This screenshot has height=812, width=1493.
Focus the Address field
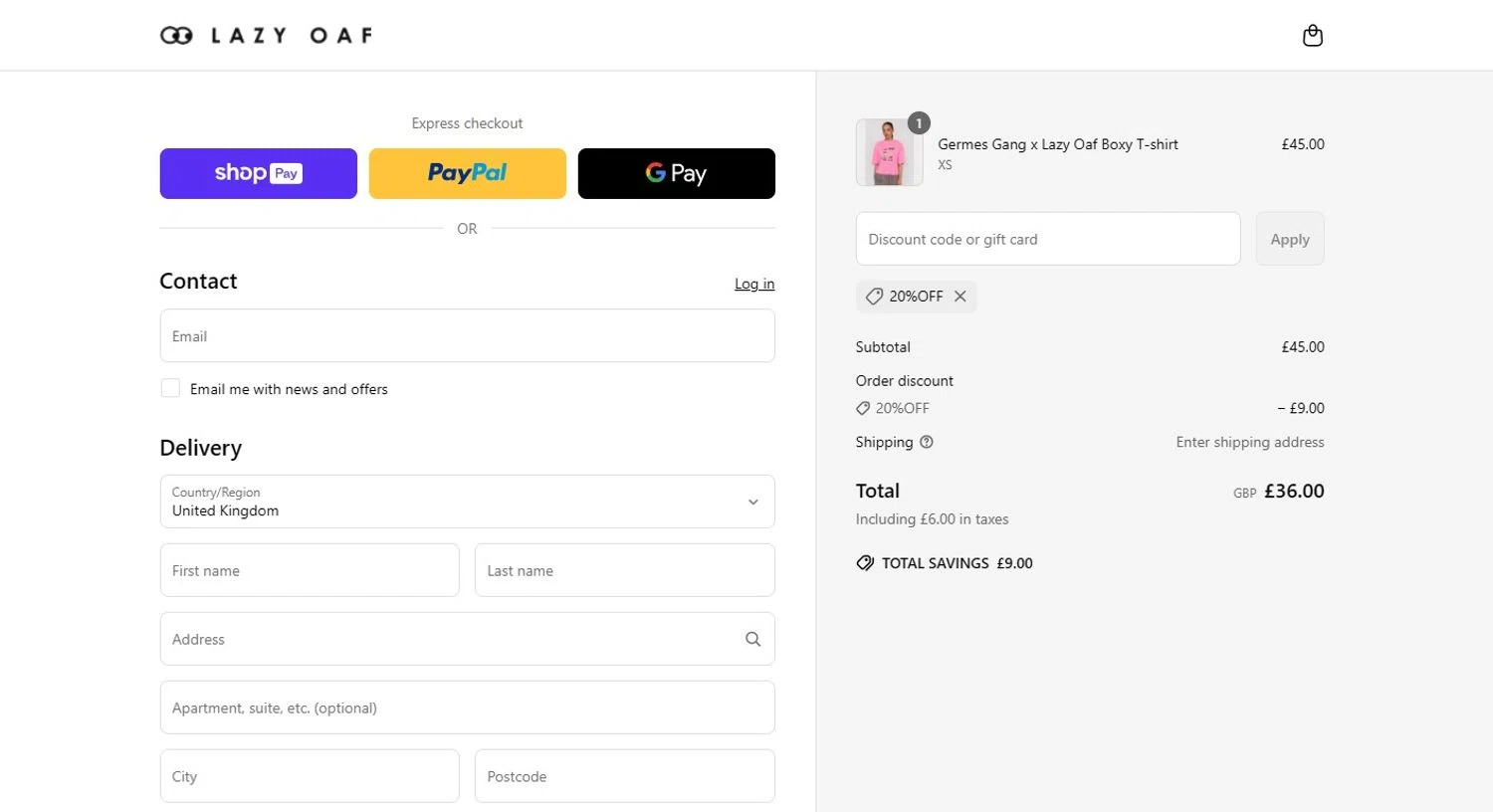pos(468,639)
